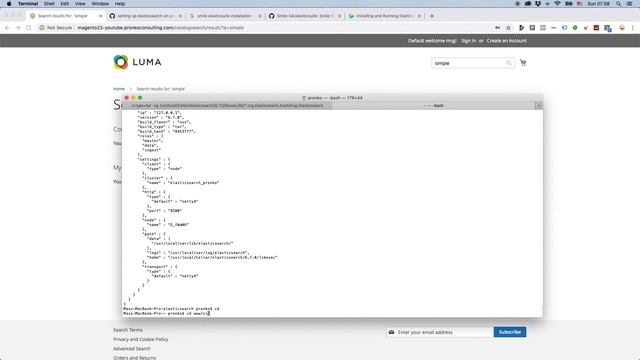640x360 pixels.
Task: Select the first Terminal tab running elasticsearch
Action: (x=227, y=105)
